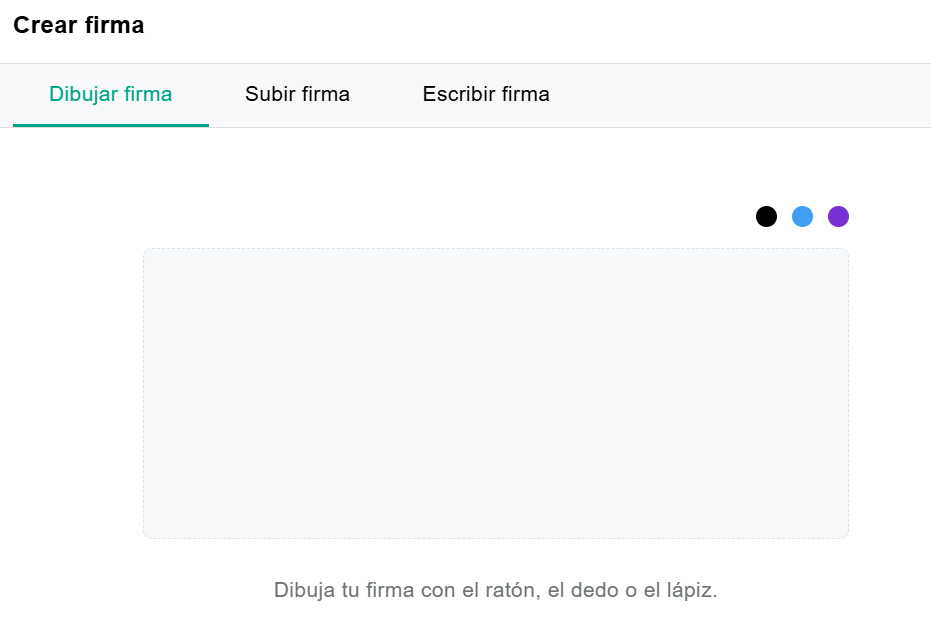Click the Crear firma heading
931x631 pixels.
pos(79,26)
